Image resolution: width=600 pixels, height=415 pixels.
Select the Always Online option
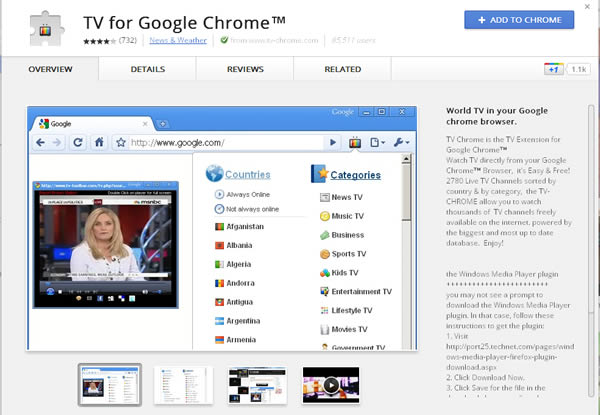click(242, 194)
